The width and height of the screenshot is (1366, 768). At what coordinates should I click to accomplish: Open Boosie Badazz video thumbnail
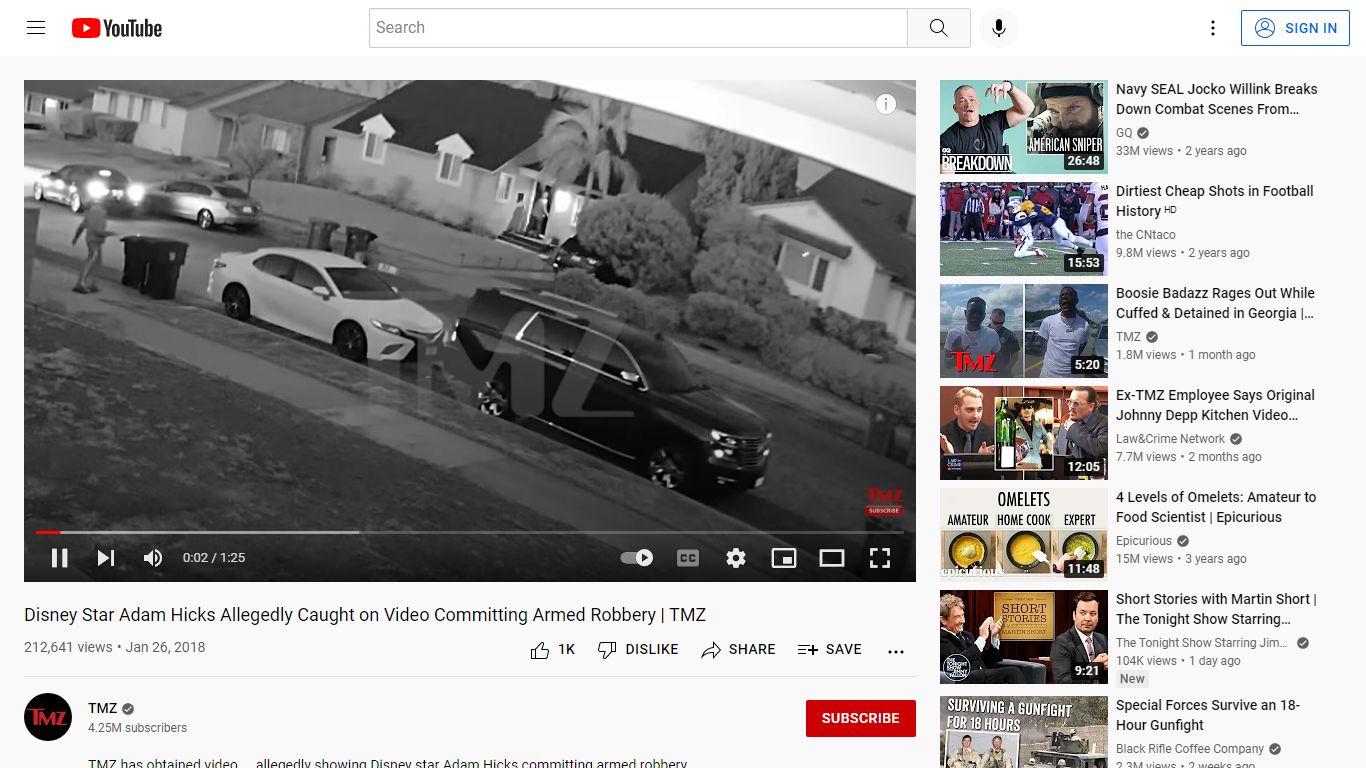coord(1024,331)
